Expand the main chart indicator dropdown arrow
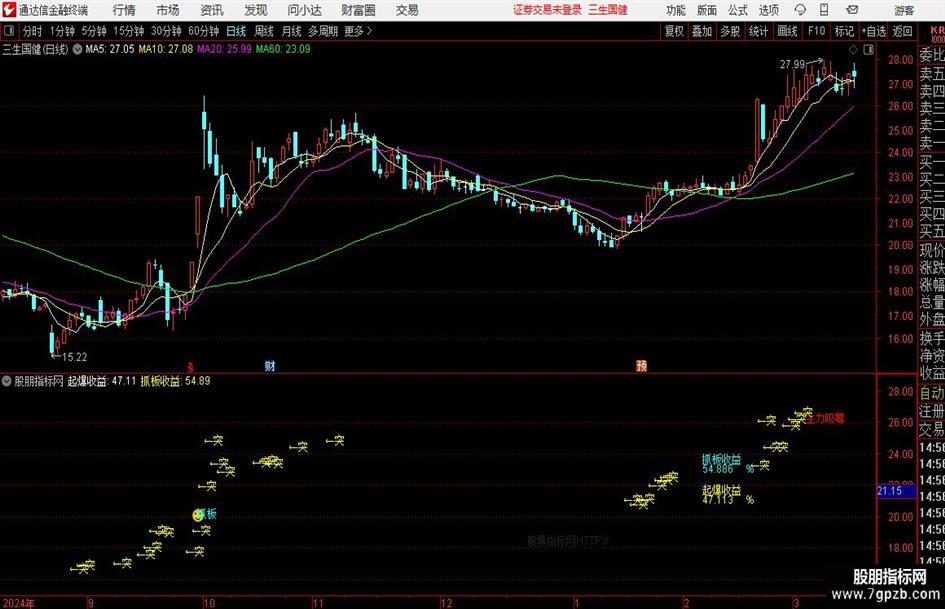Image resolution: width=945 pixels, height=609 pixels. pos(77,49)
